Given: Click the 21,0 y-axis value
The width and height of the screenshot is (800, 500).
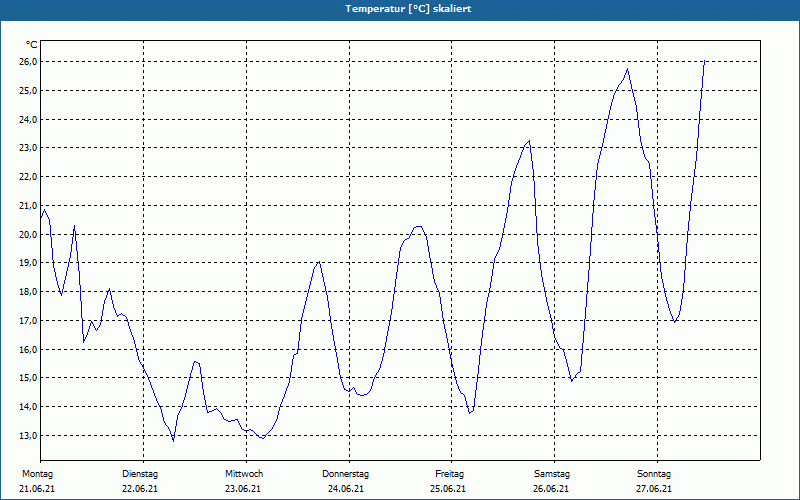Looking at the screenshot, I should click(28, 206).
